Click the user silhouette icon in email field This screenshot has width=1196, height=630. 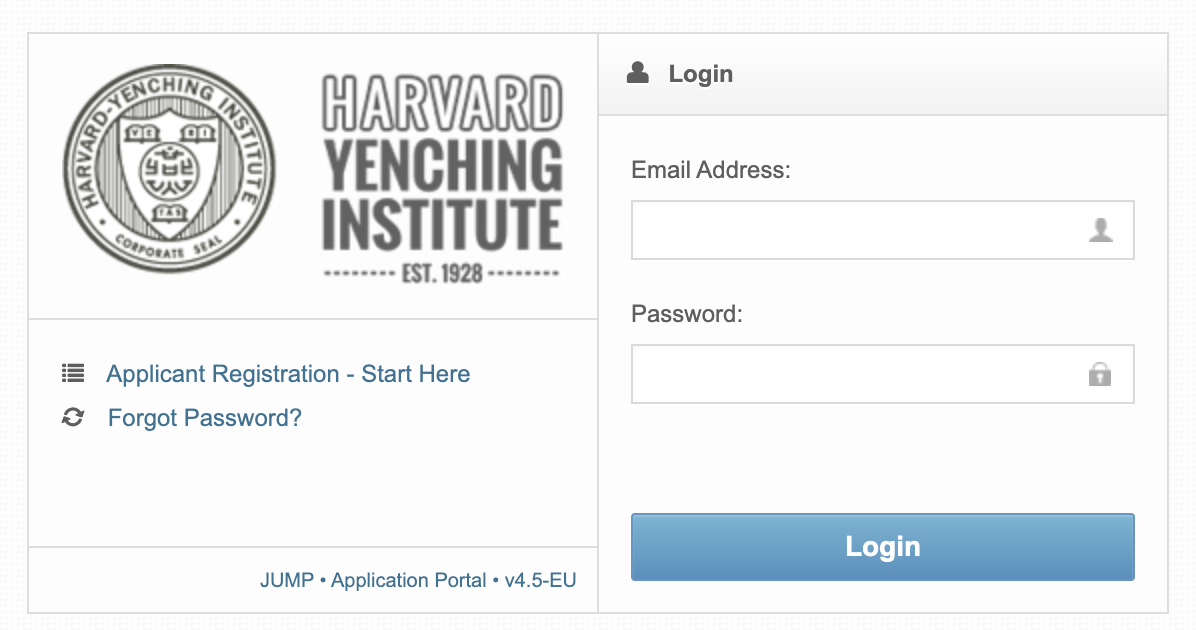1100,230
